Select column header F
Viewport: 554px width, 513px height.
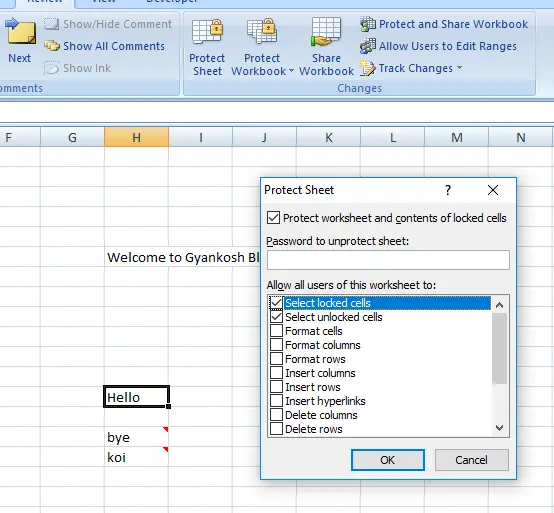pyautogui.click(x=19, y=137)
